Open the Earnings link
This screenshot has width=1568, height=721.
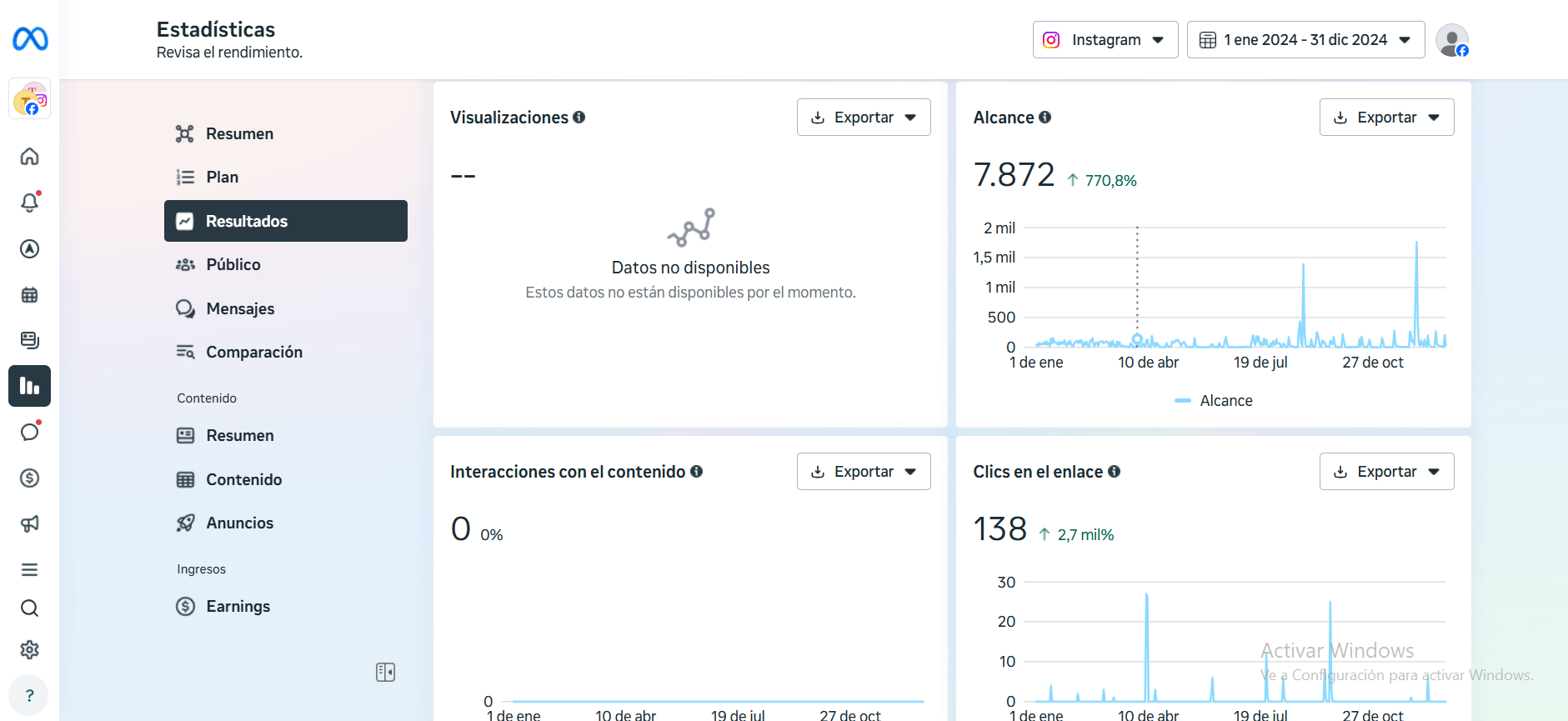238,606
